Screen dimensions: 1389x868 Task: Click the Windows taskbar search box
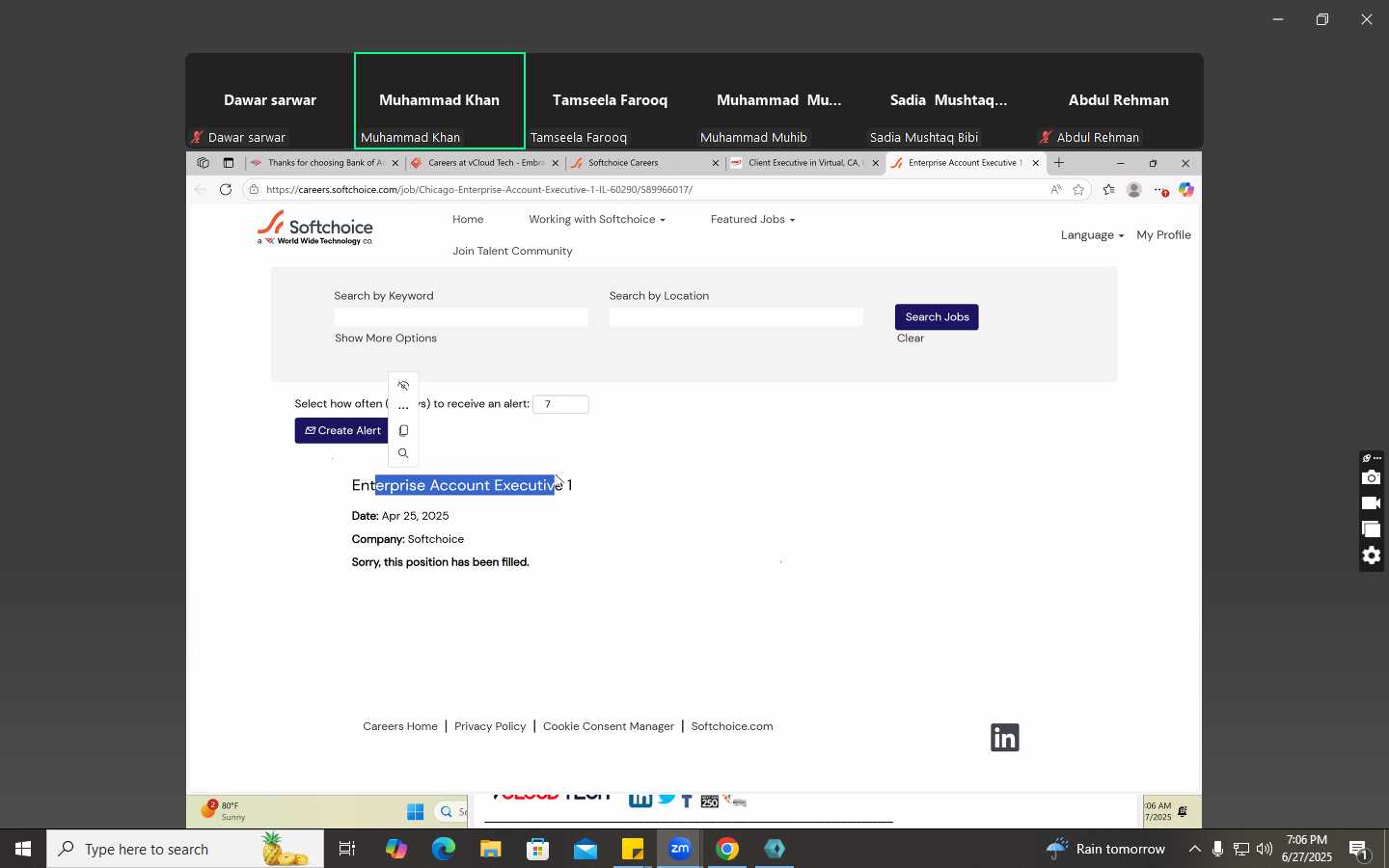tap(185, 850)
